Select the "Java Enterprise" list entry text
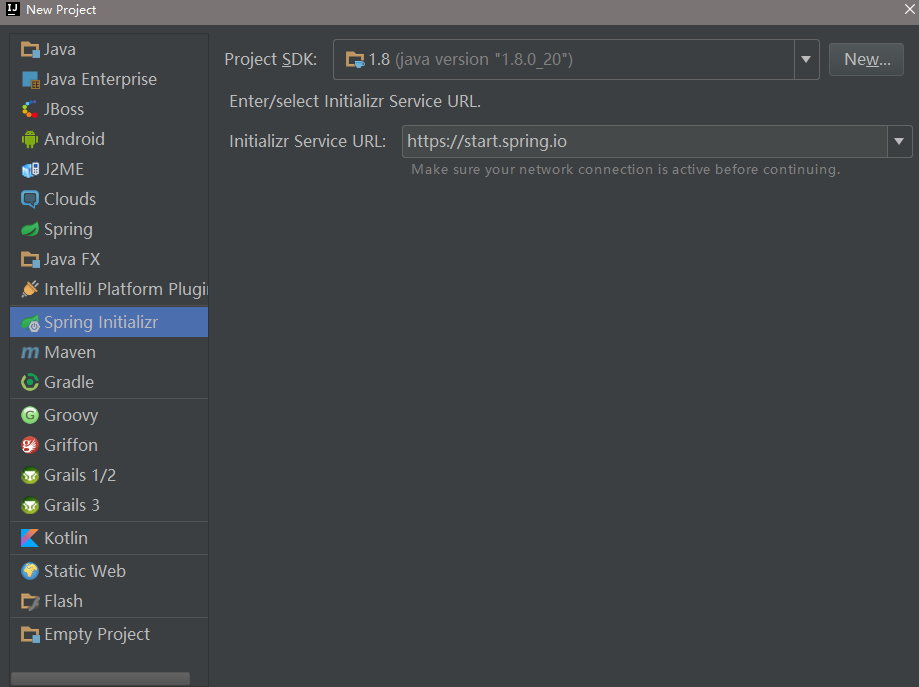Viewport: 919px width, 687px height. [100, 79]
